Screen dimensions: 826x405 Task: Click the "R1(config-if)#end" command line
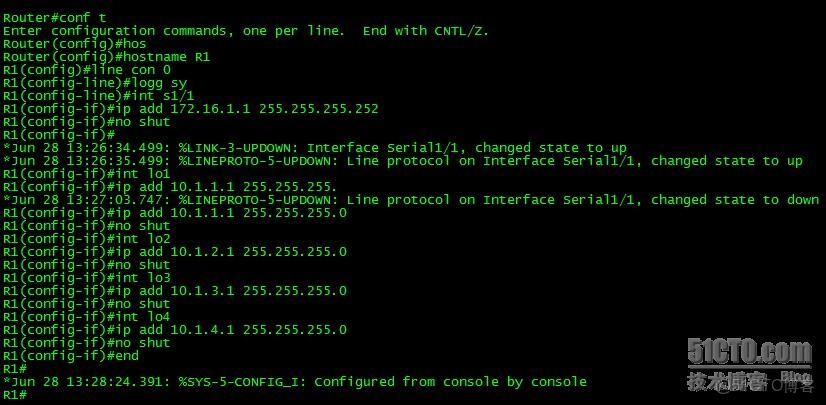click(70, 356)
